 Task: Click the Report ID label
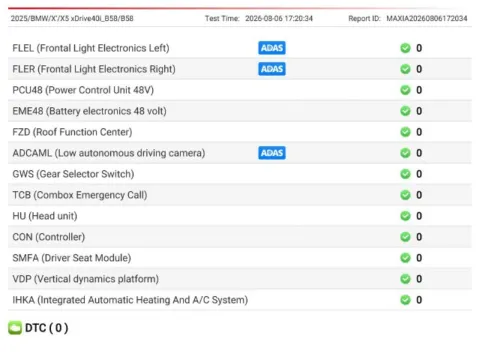coord(364,18)
